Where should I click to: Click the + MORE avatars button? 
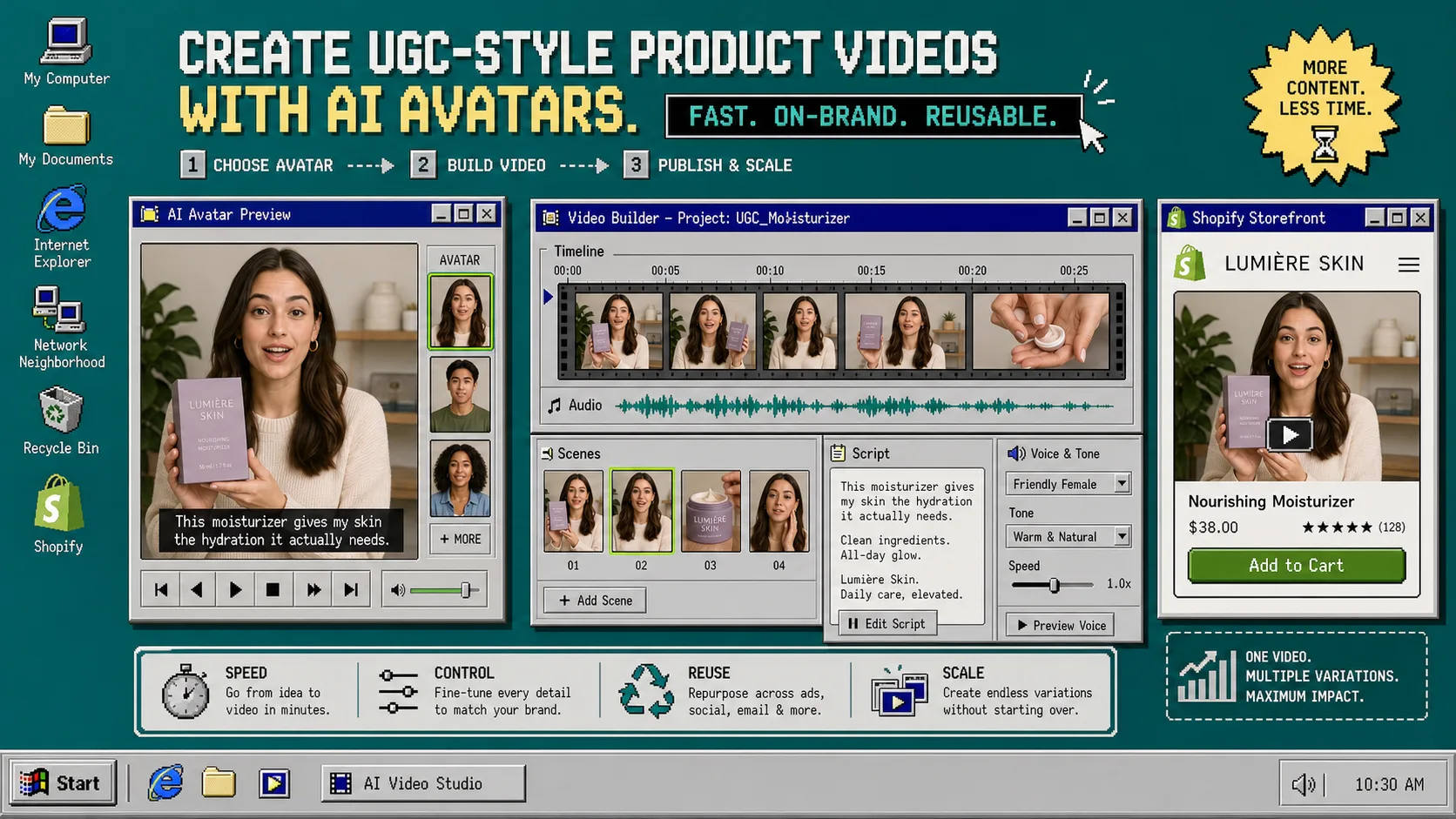click(x=460, y=539)
